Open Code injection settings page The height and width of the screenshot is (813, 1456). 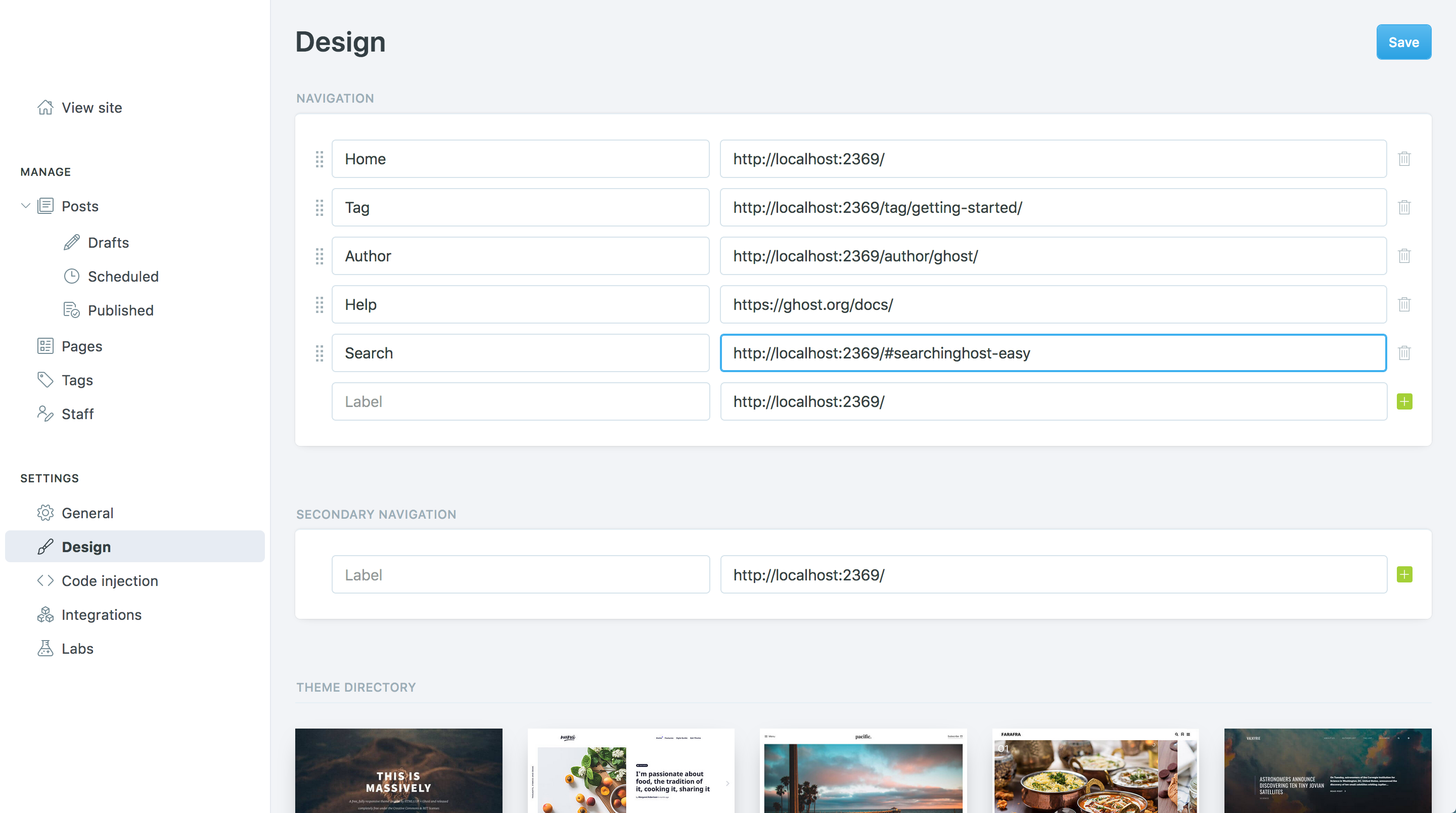[109, 580]
